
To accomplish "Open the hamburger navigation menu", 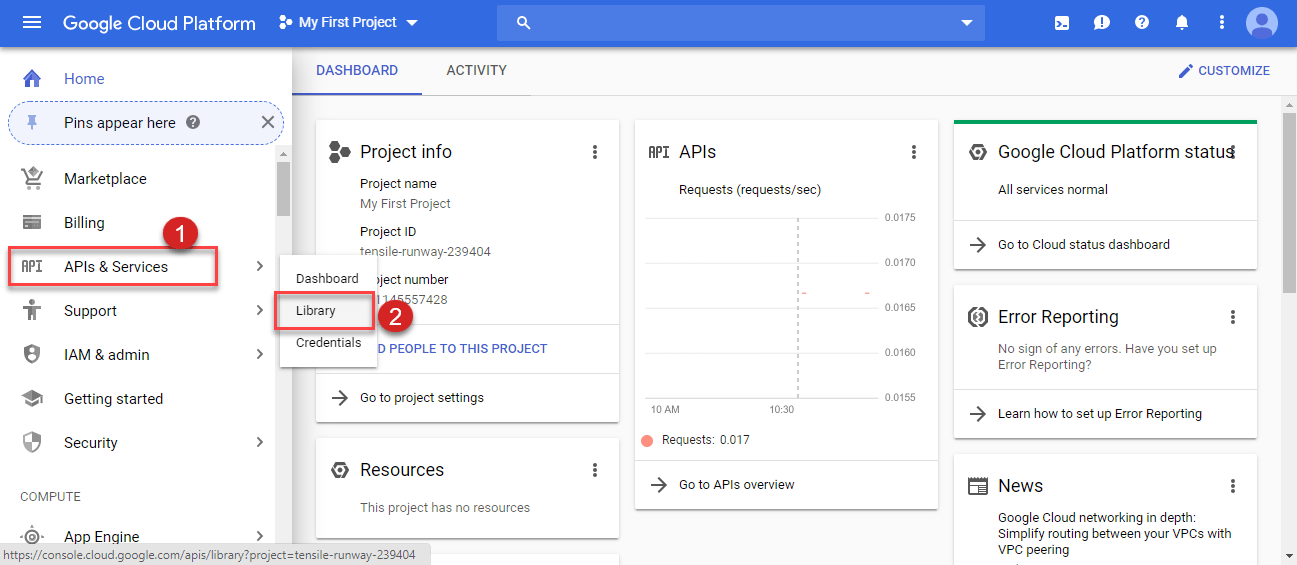I will tap(32, 22).
